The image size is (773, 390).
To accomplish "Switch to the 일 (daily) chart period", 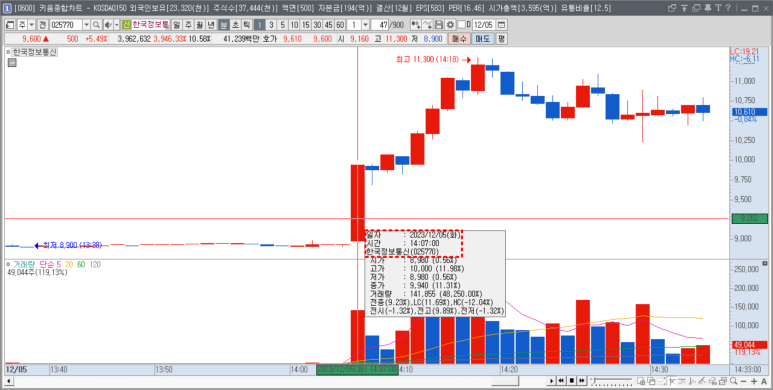I will point(177,25).
